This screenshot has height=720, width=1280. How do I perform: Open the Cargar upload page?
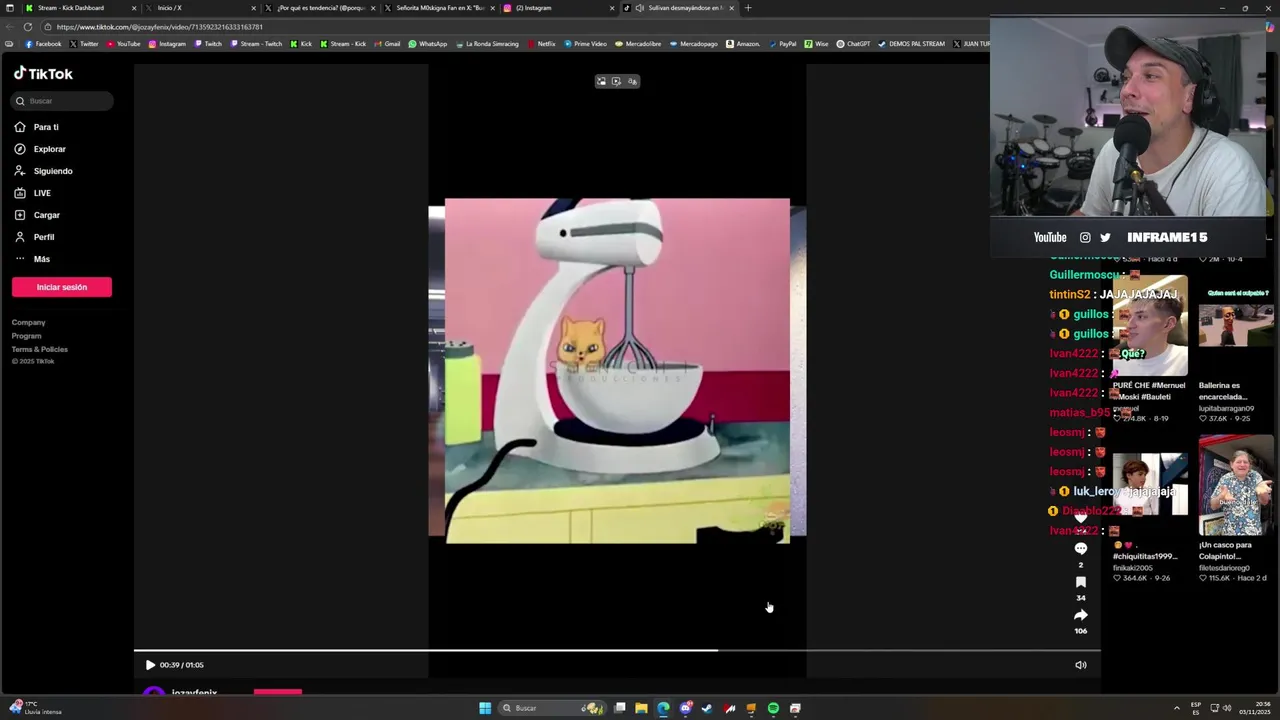(37, 215)
